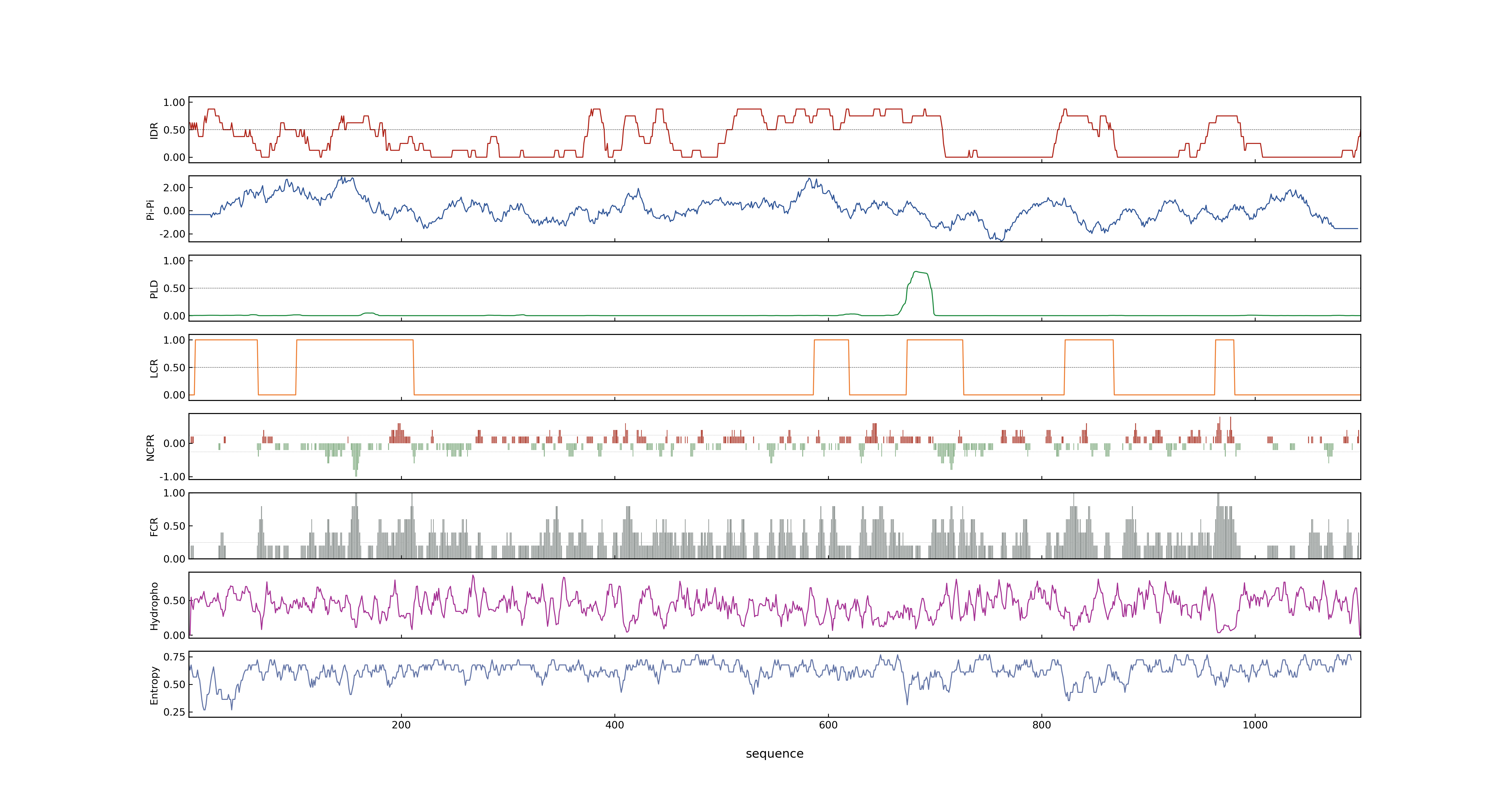Click the 2.00 tick of the Pi-Pi panel

(x=174, y=188)
